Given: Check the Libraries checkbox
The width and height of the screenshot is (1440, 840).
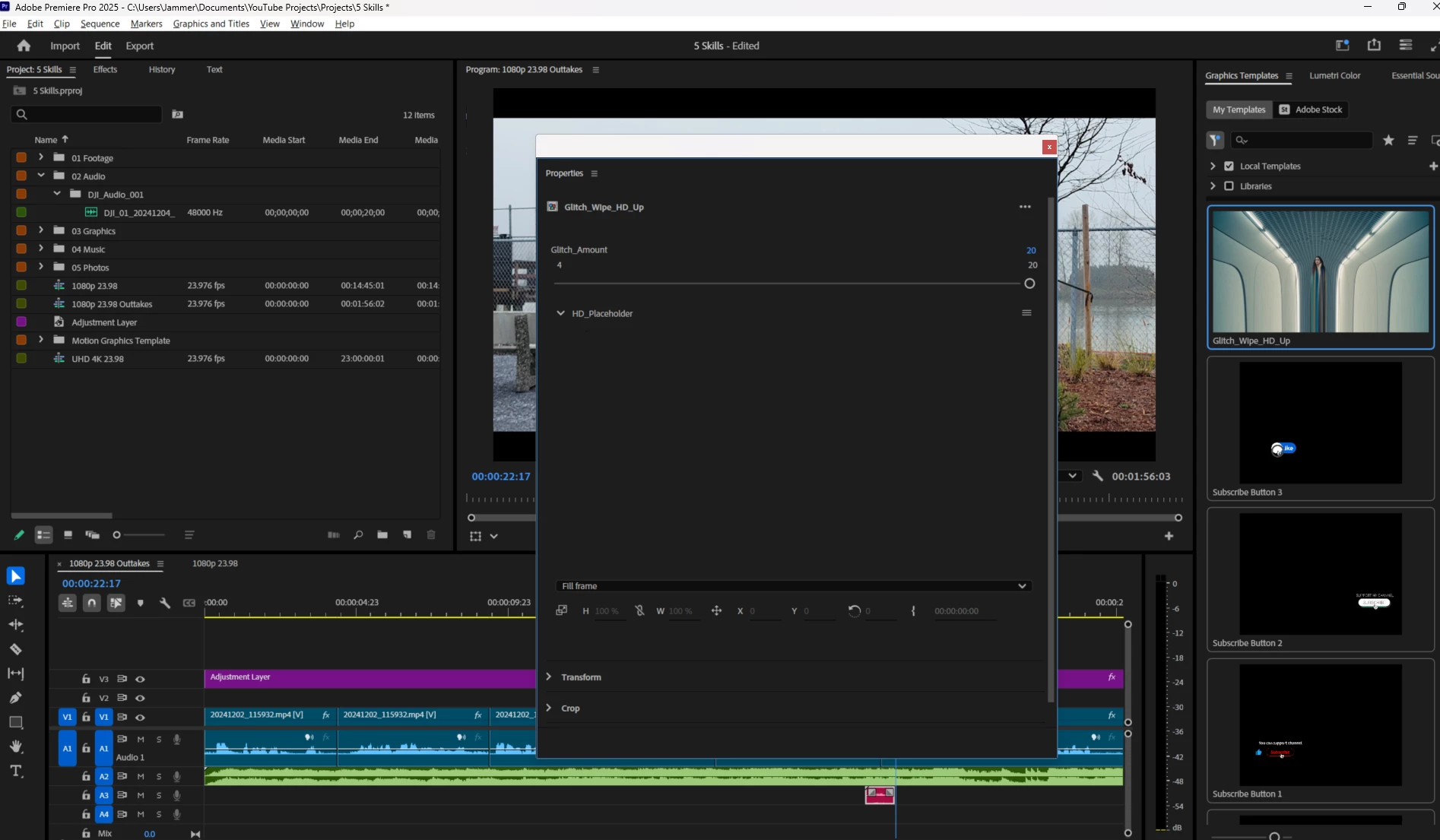Looking at the screenshot, I should [1229, 186].
